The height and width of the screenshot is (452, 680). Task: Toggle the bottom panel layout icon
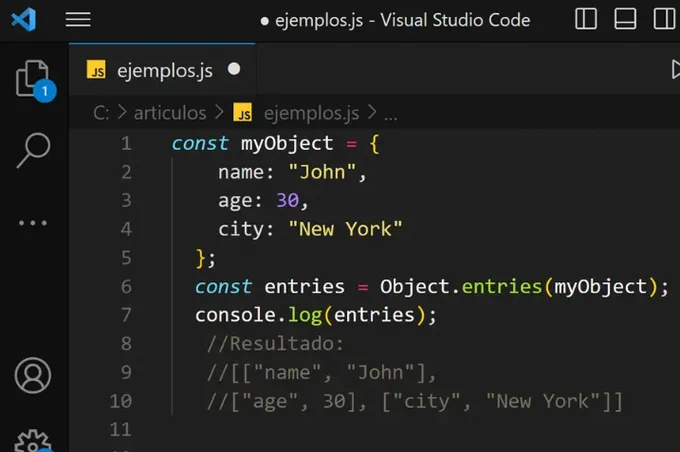pos(625,19)
